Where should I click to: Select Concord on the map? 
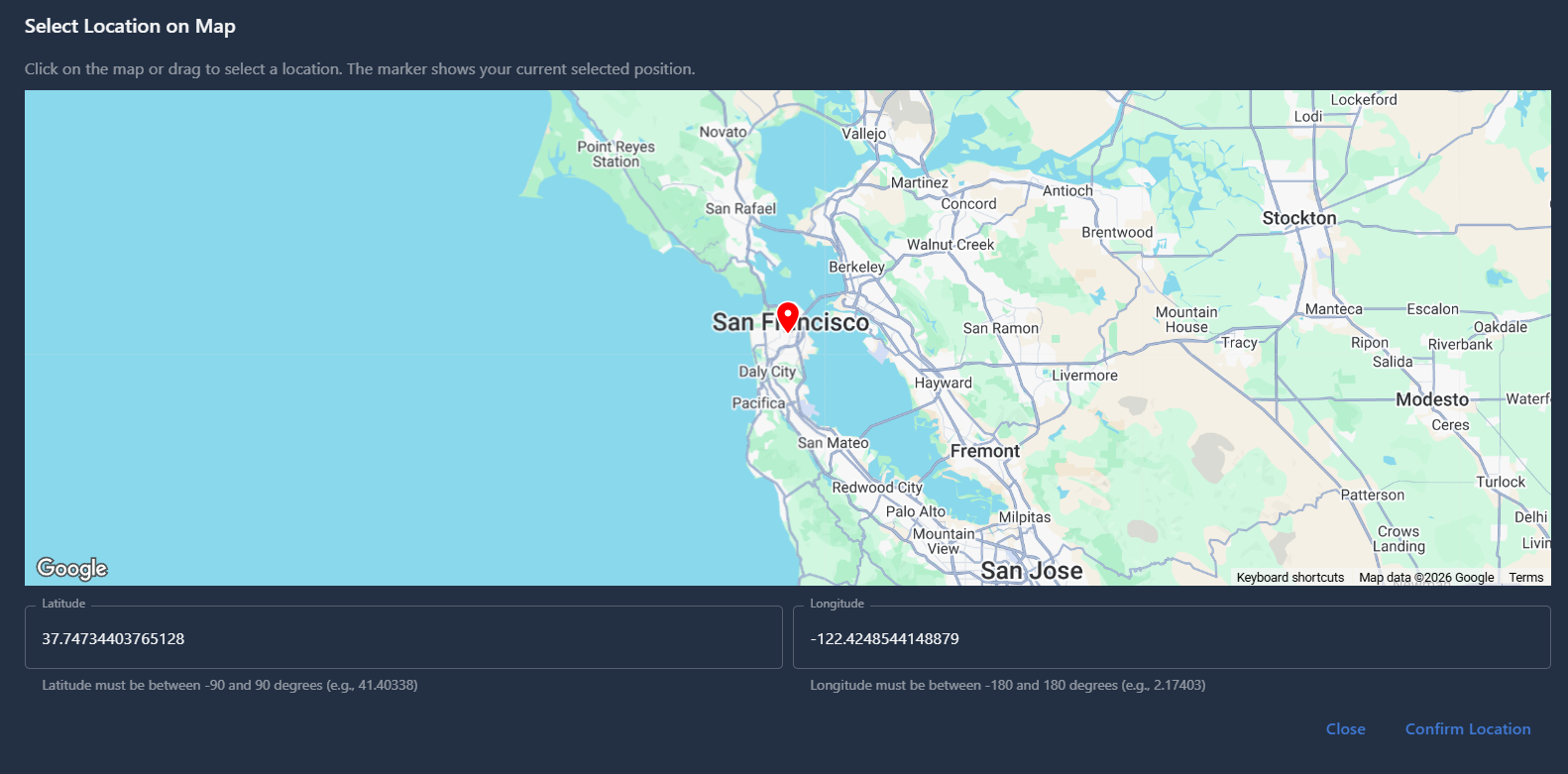969,204
